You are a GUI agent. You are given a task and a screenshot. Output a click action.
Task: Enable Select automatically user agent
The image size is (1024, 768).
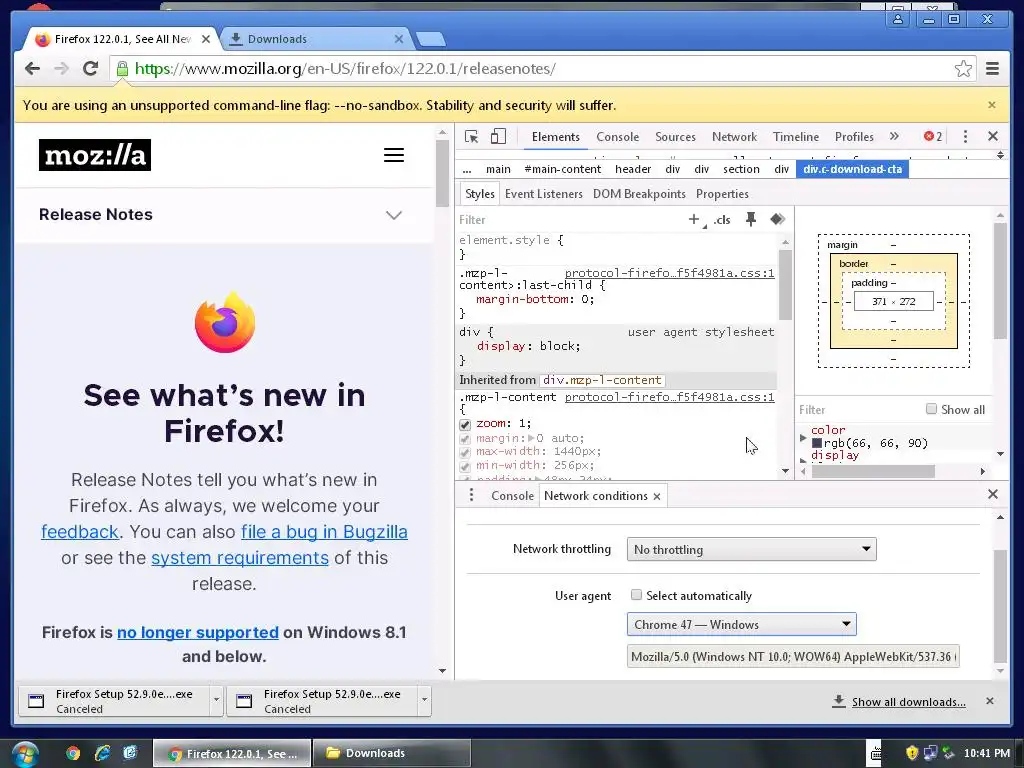pos(636,595)
